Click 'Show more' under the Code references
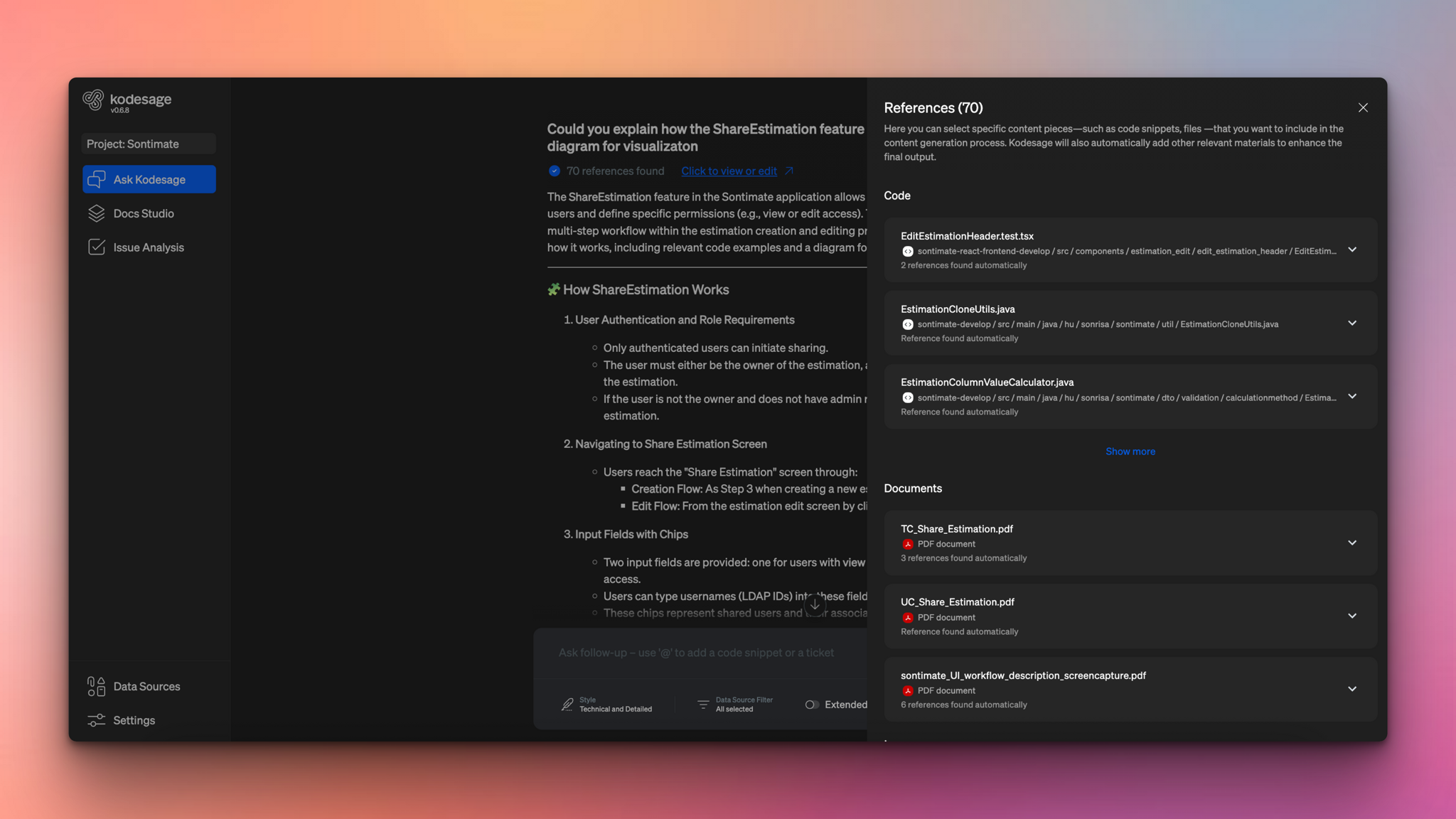Viewport: 1456px width, 819px height. 1130,451
